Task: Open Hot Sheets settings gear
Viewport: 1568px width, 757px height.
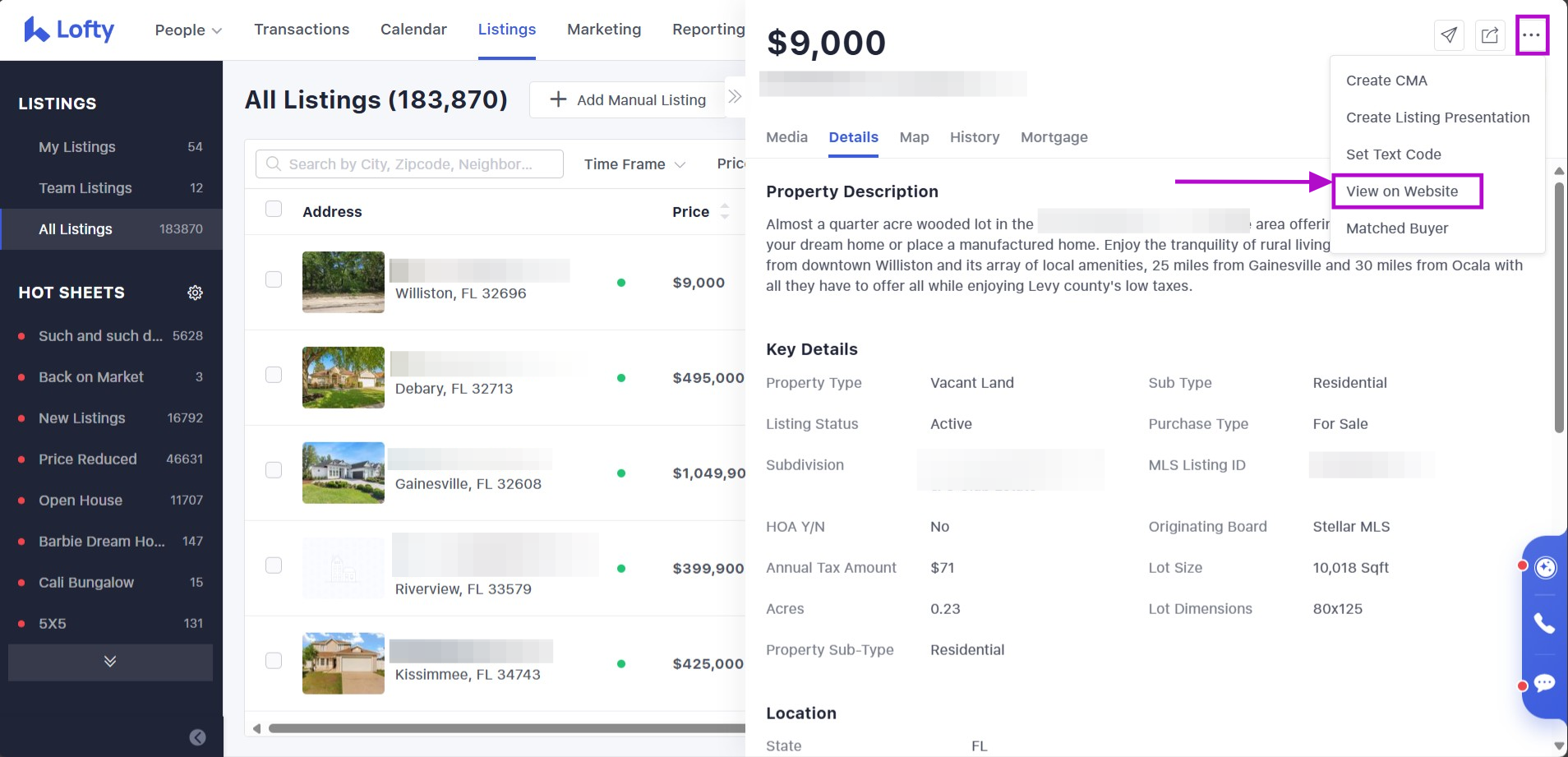Action: [195, 293]
